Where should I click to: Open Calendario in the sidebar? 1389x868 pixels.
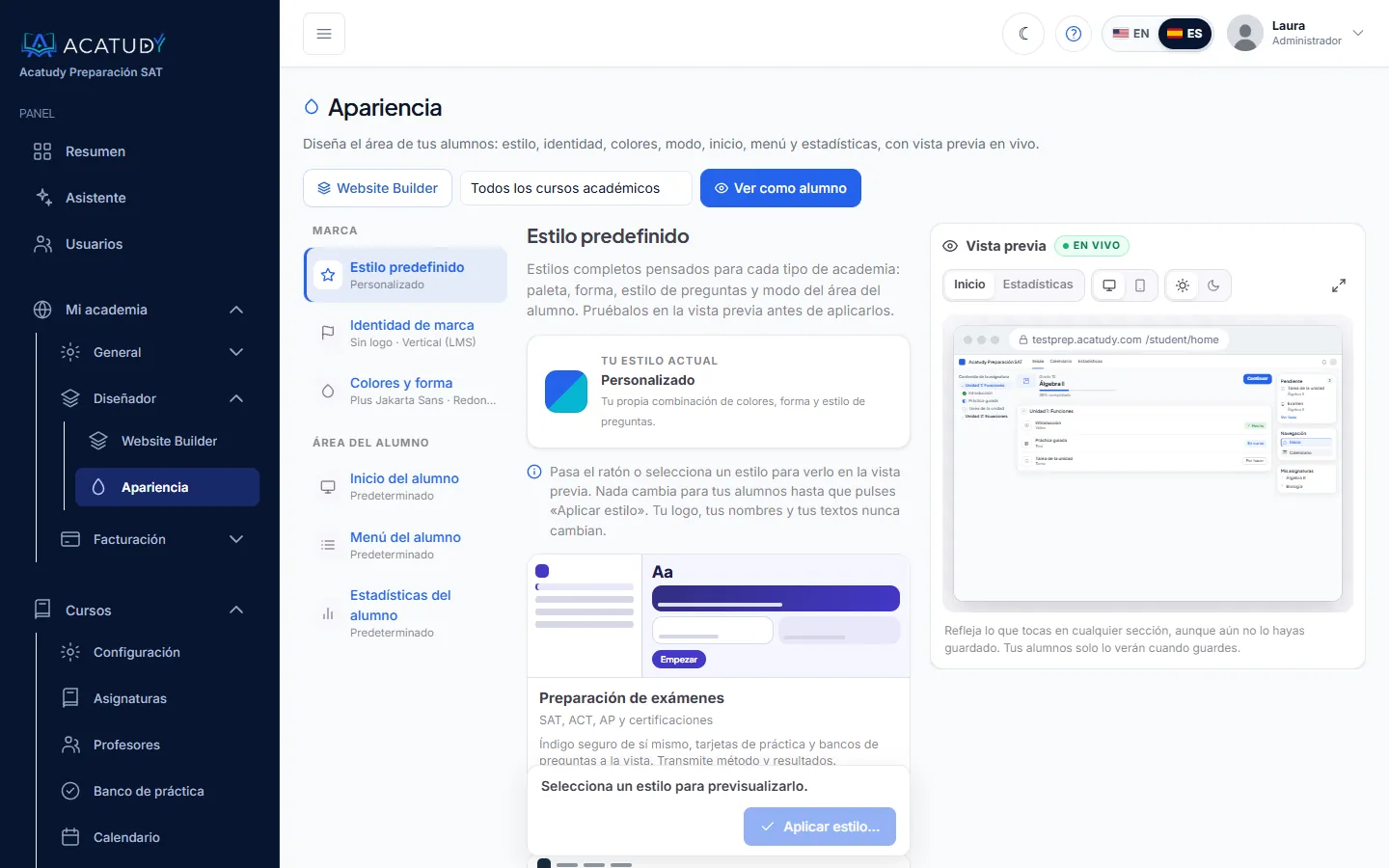[x=151, y=837]
